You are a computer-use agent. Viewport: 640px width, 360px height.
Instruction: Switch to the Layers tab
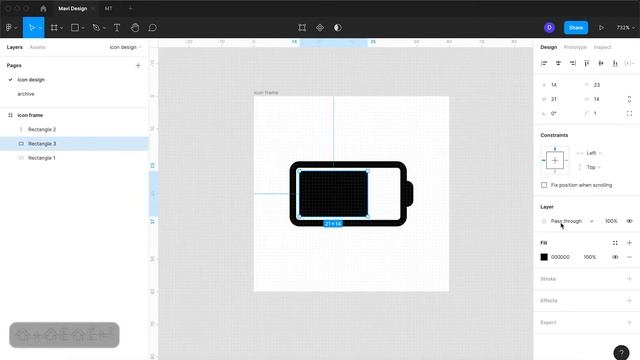coord(14,47)
